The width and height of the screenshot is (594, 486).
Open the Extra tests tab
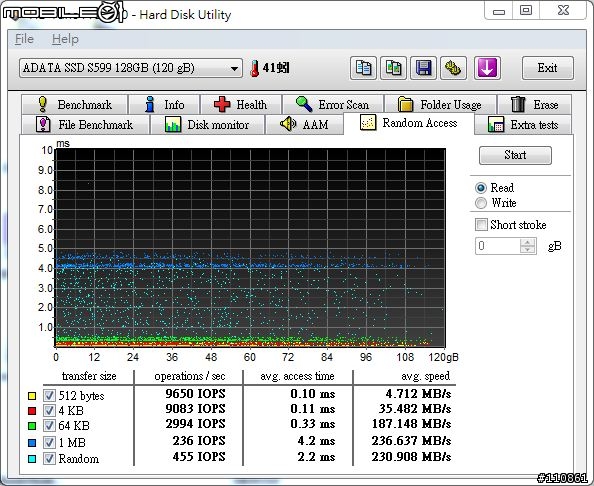(x=523, y=125)
